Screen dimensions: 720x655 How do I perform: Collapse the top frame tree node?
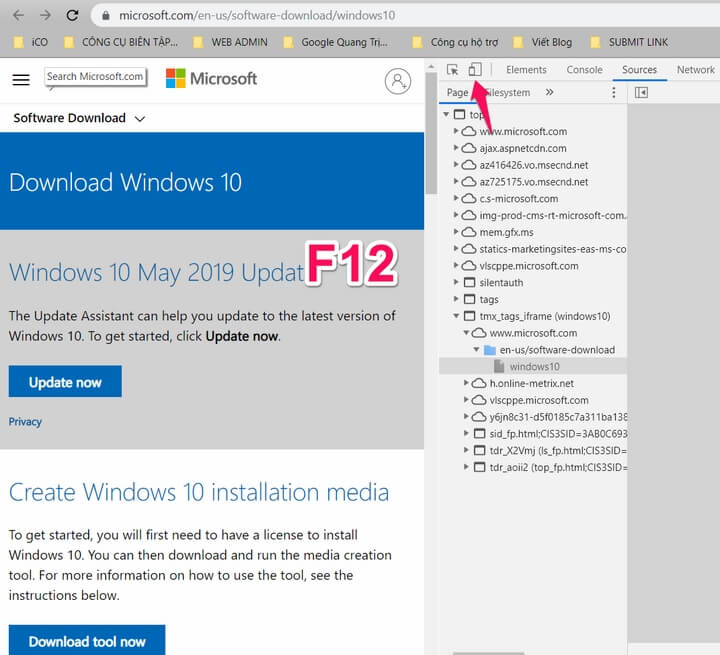click(446, 114)
